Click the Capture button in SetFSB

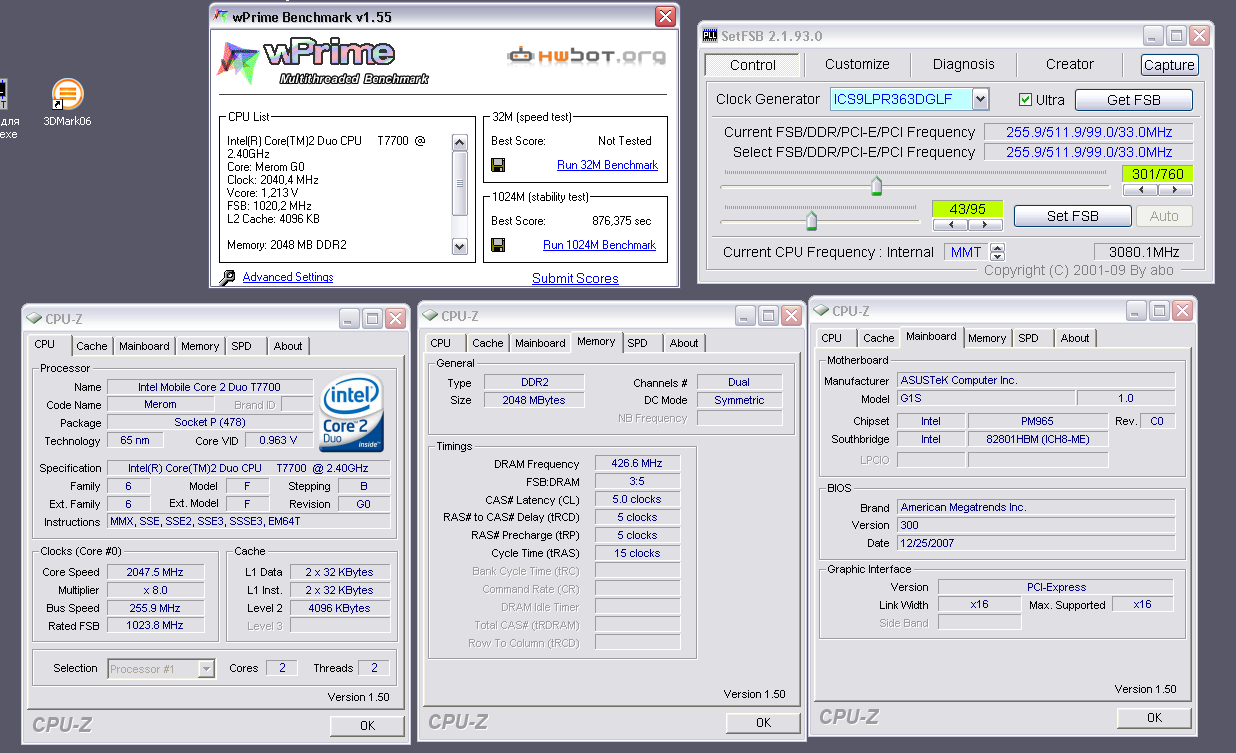(x=1169, y=65)
